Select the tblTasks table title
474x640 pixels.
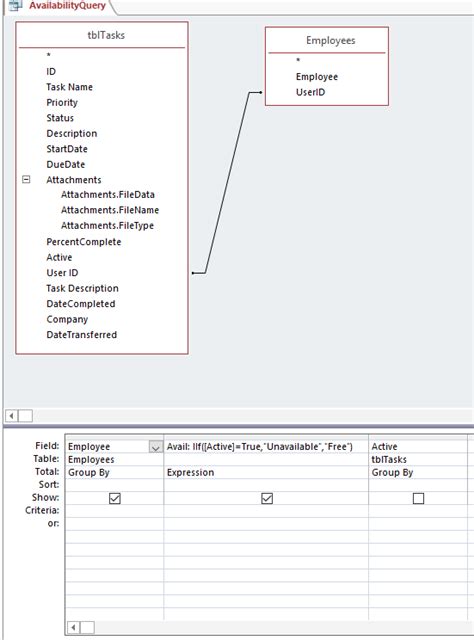[x=106, y=35]
